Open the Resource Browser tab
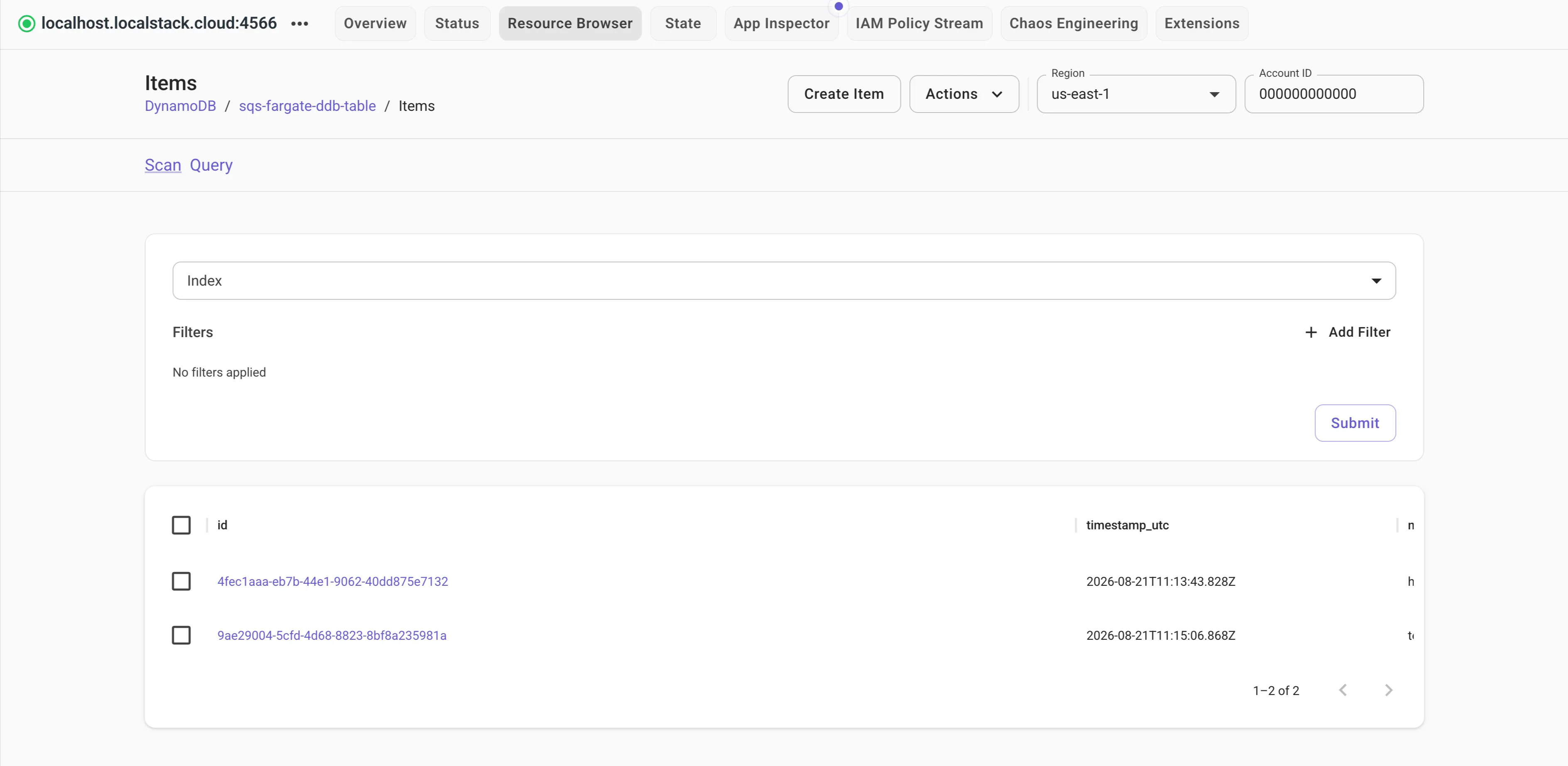 (570, 24)
